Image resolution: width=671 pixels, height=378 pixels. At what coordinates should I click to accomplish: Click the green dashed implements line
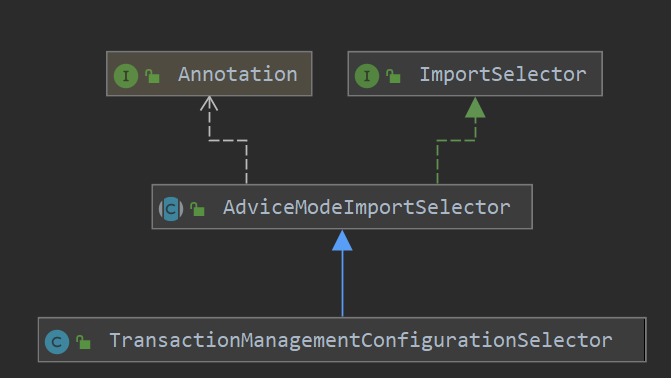point(437,163)
